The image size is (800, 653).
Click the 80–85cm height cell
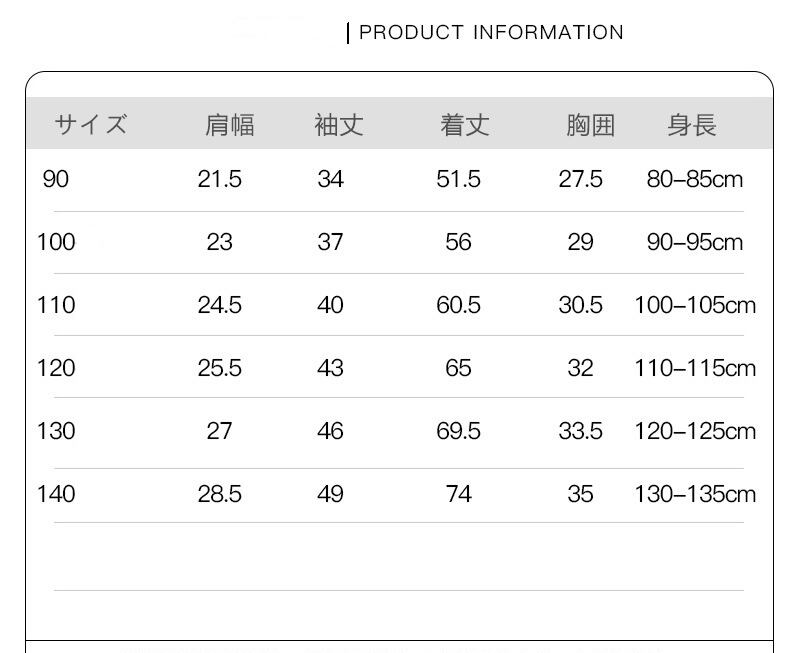click(x=695, y=179)
